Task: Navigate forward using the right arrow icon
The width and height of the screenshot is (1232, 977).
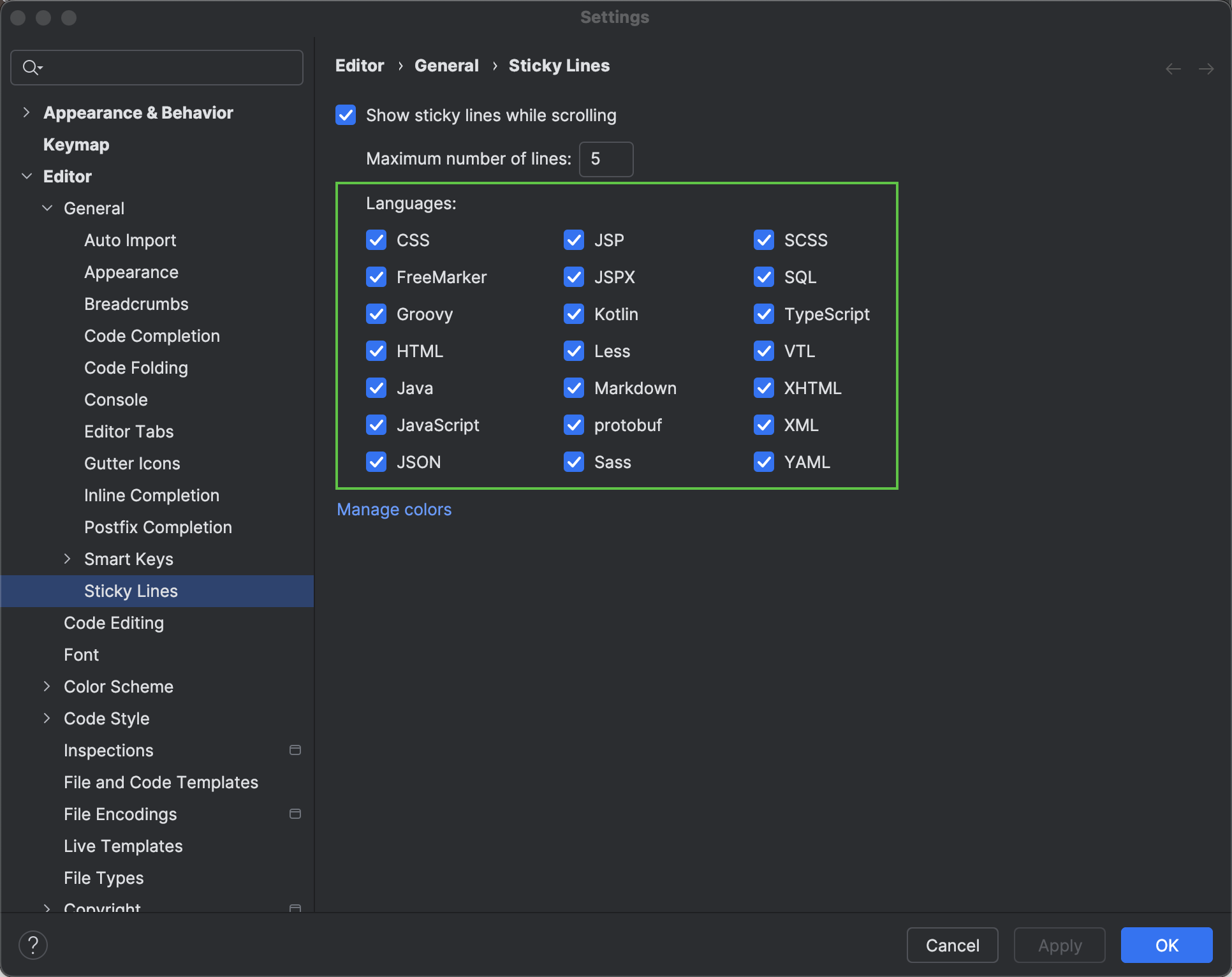Action: pos(1207,68)
